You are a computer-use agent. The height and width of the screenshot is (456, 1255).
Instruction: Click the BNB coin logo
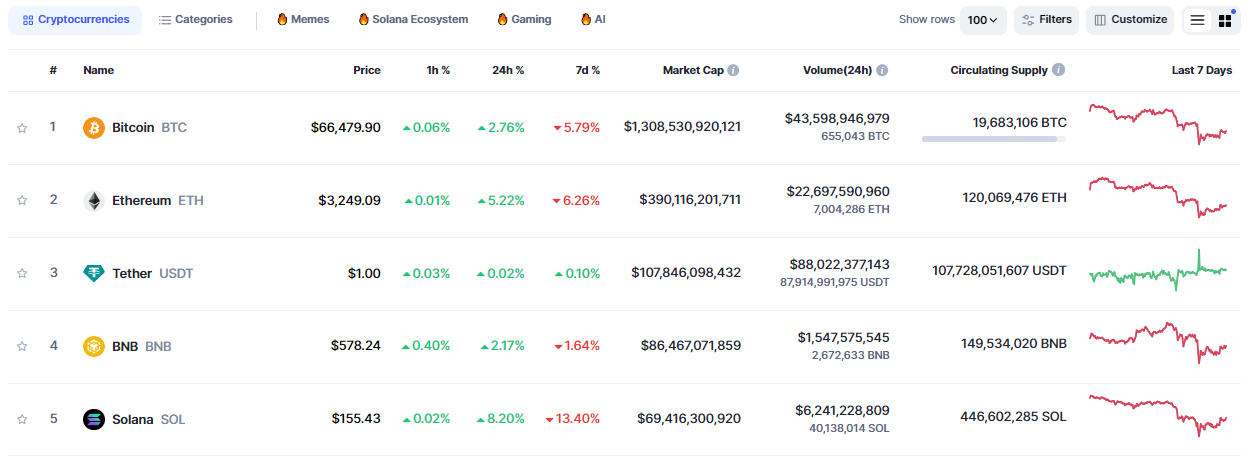pyautogui.click(x=94, y=346)
